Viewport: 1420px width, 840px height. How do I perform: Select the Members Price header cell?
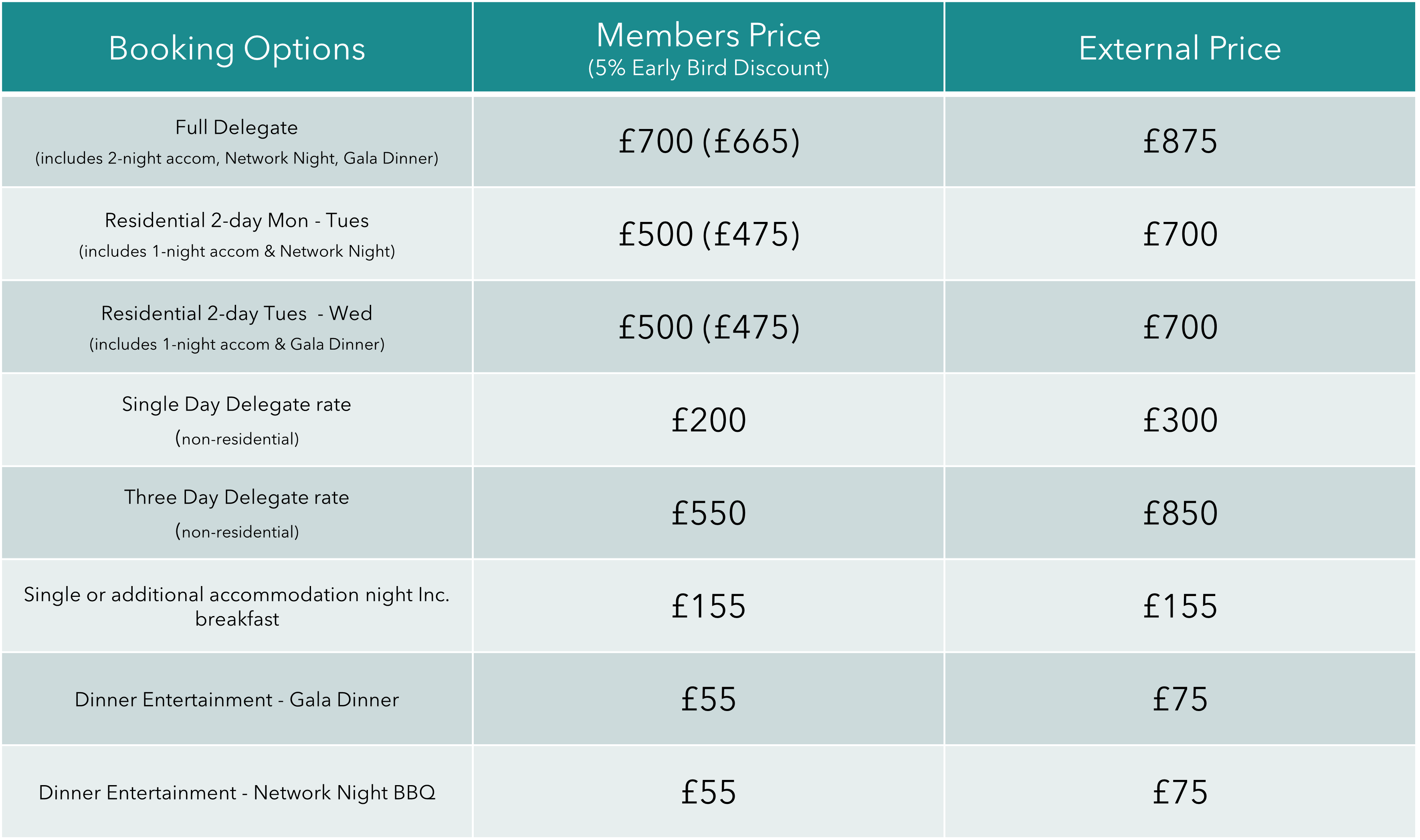tap(708, 46)
